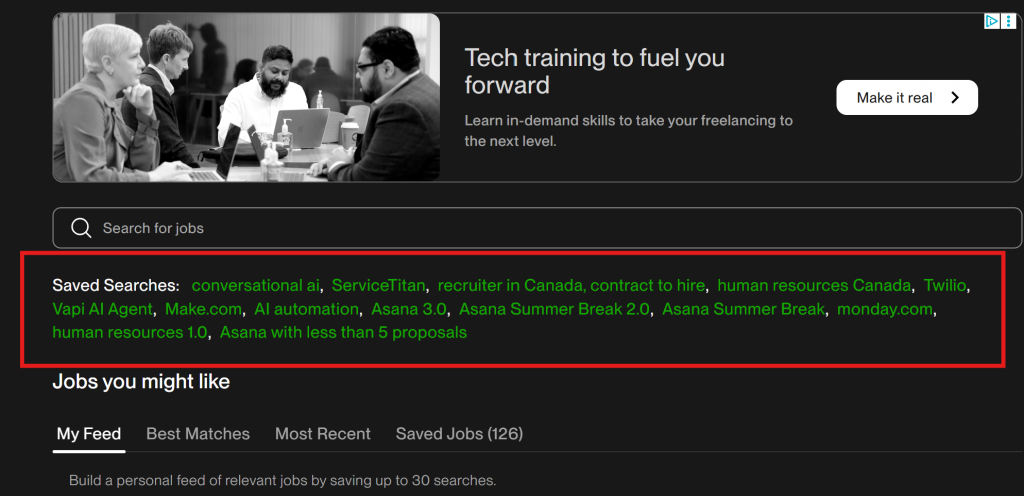This screenshot has height=496, width=1024.
Task: Click the chevron arrow in Make it real
Action: click(955, 98)
